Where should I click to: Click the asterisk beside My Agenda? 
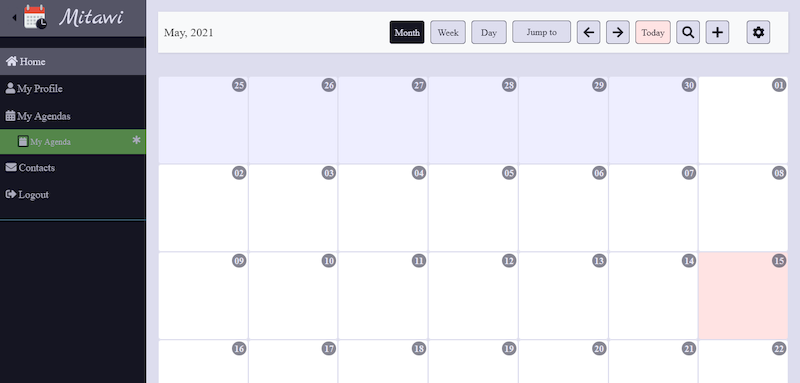pos(136,140)
